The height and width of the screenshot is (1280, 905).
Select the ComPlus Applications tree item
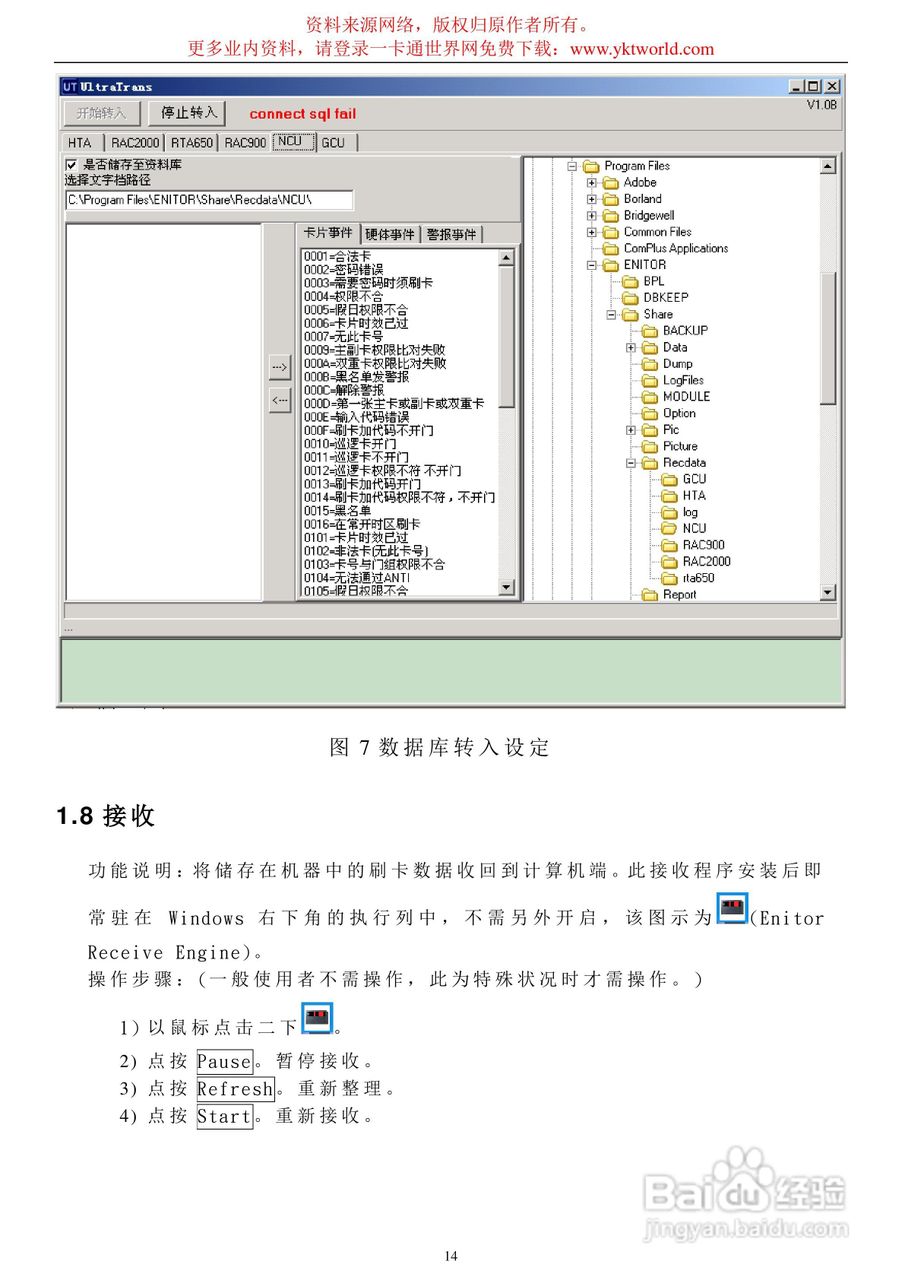675,248
